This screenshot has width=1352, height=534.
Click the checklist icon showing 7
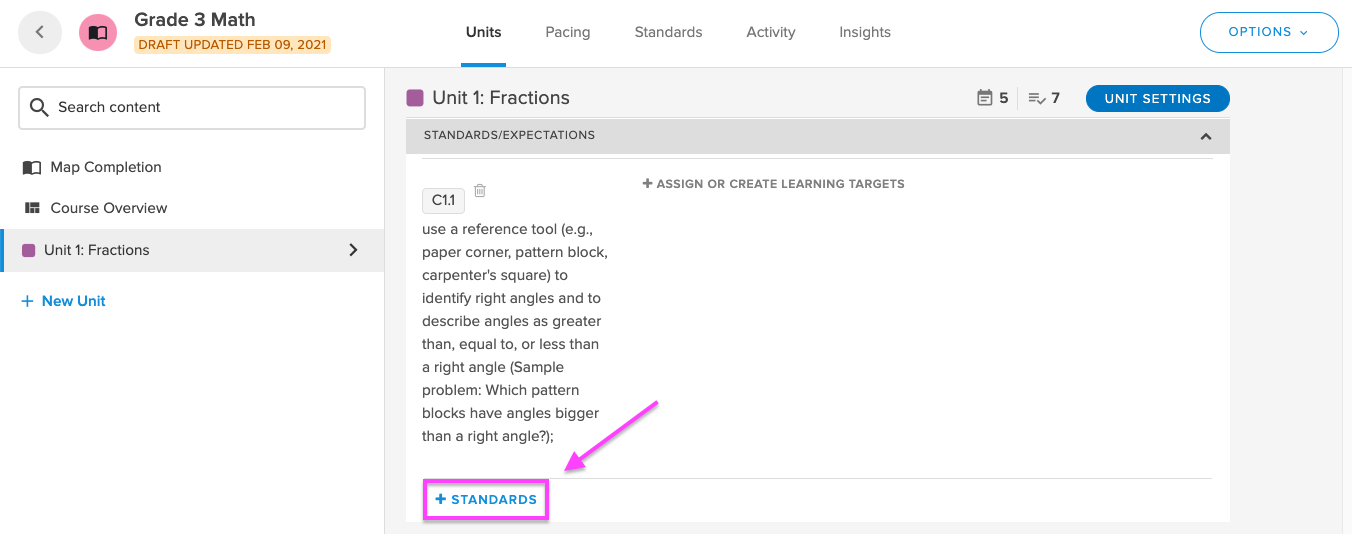pos(1037,98)
